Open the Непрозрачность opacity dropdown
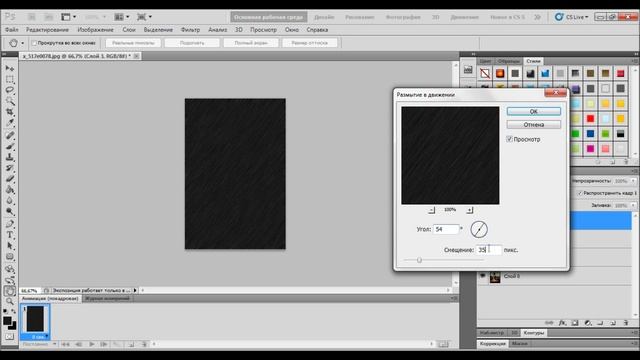The width and height of the screenshot is (640, 360). pos(633,181)
